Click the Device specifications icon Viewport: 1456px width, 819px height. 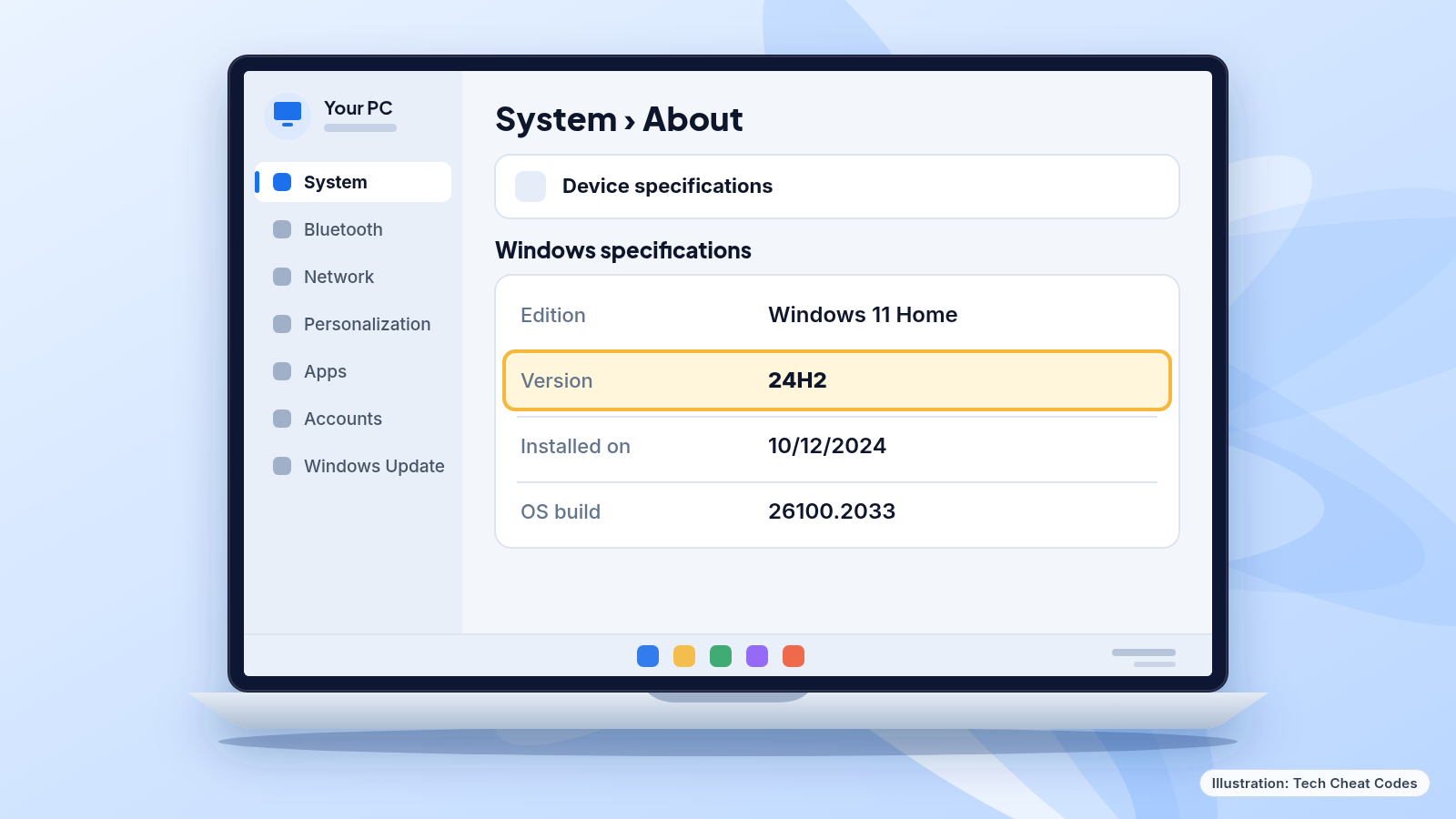[x=531, y=187]
